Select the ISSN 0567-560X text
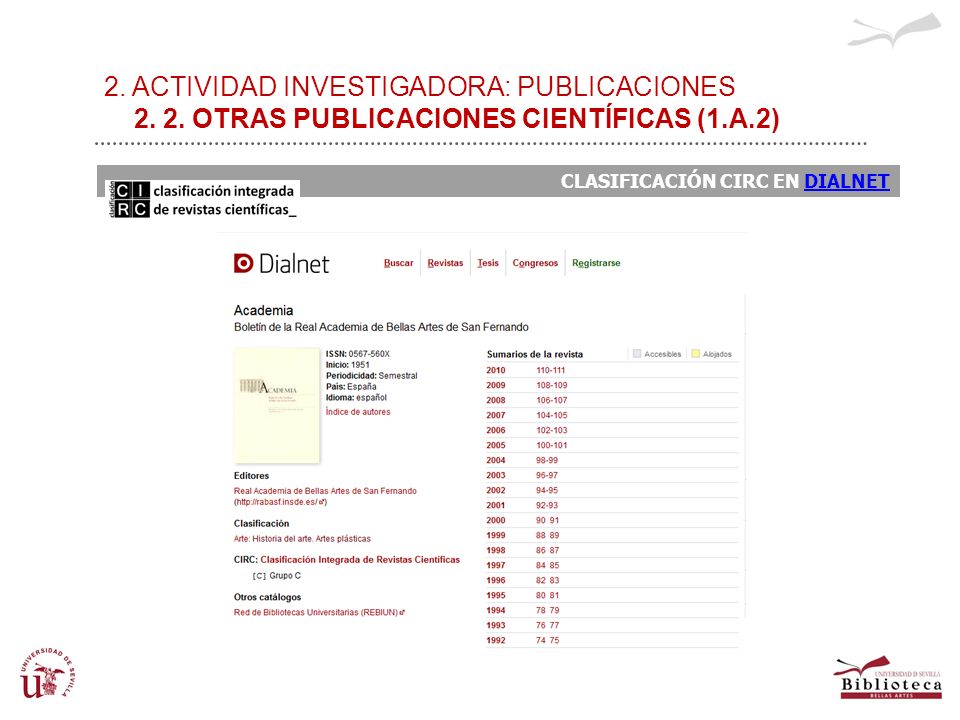Image resolution: width=960 pixels, height=720 pixels. [358, 354]
